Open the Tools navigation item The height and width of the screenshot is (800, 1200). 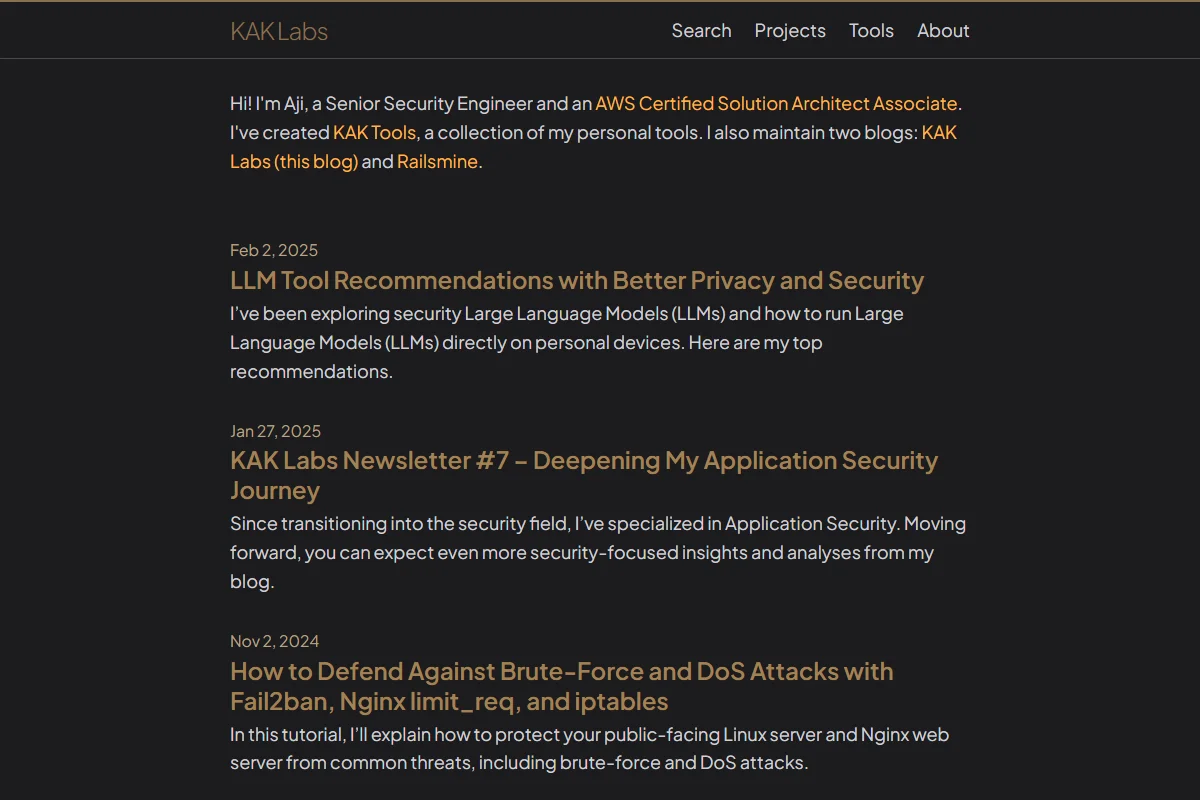[x=871, y=31]
